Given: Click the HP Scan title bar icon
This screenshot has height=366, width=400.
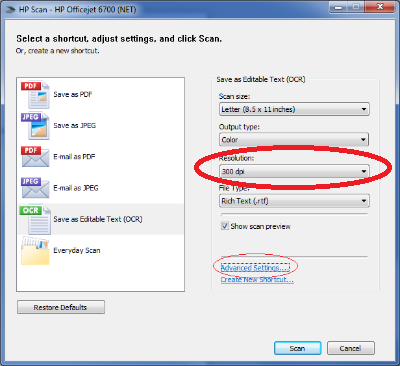Looking at the screenshot, I should [x=11, y=9].
